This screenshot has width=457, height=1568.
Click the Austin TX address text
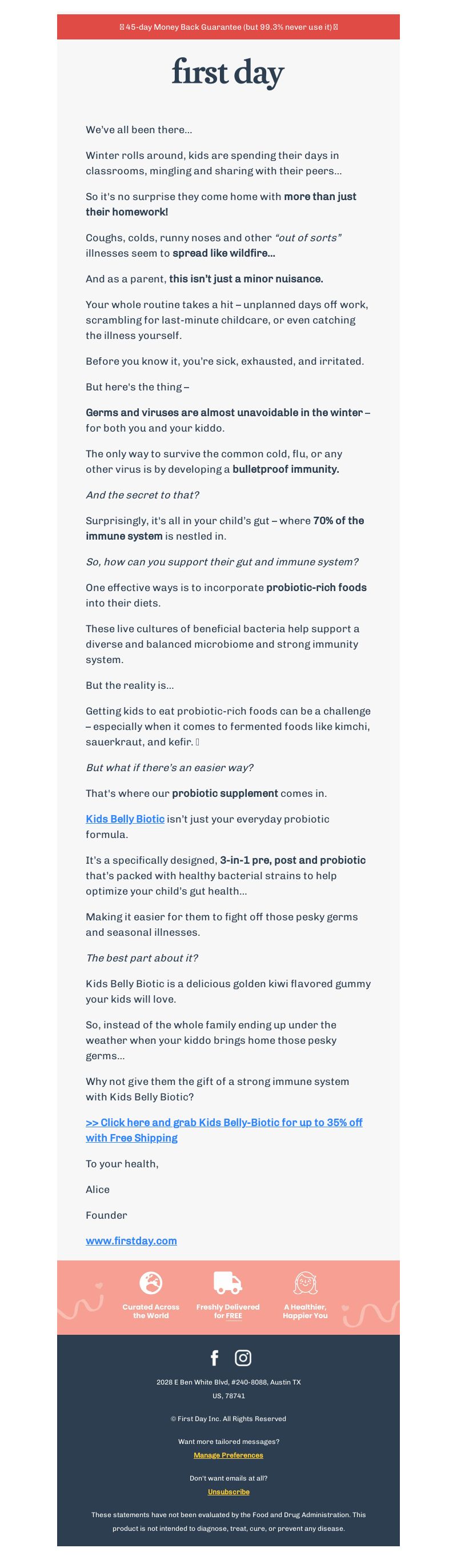[x=228, y=1389]
